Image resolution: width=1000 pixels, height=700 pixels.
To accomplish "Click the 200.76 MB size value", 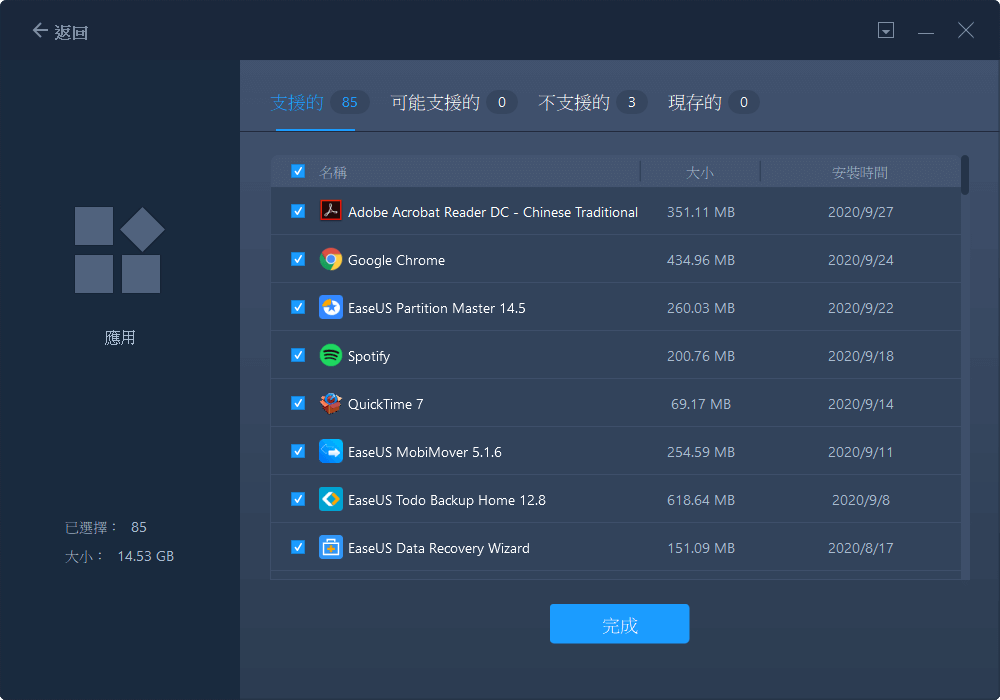I will coord(700,356).
